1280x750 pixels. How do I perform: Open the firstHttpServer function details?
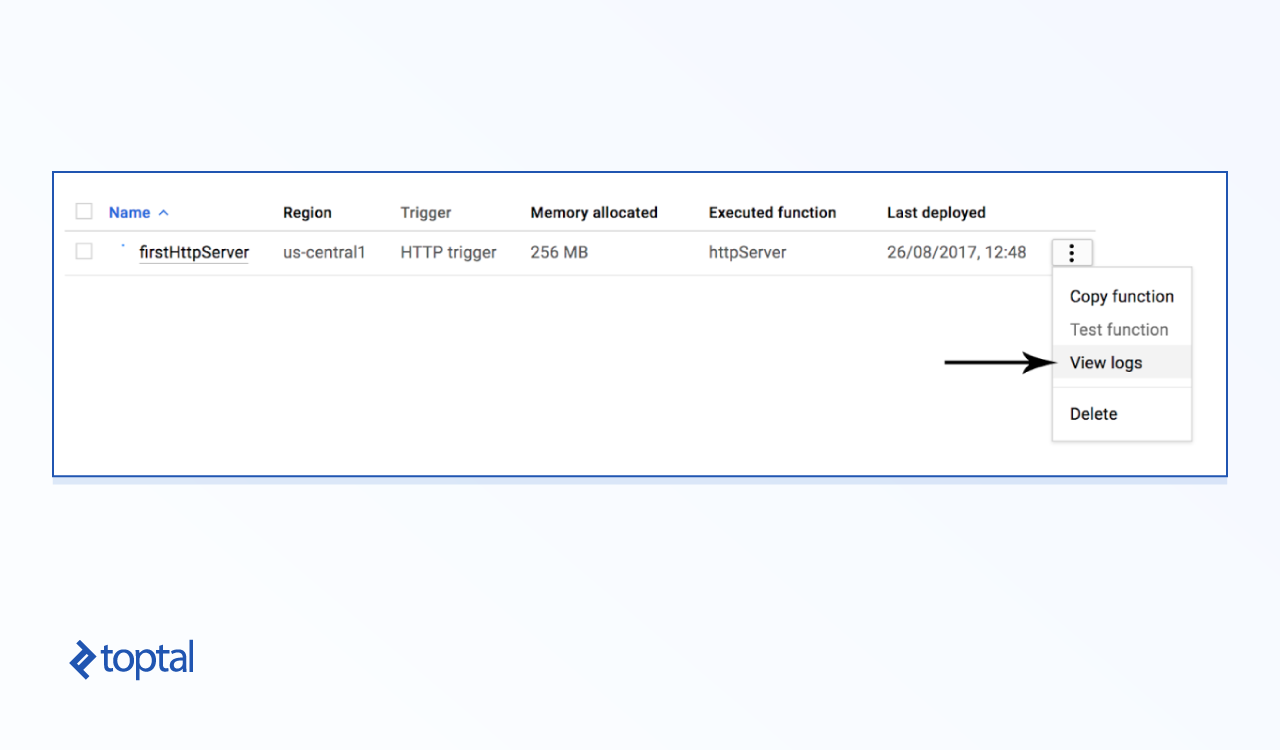pos(193,252)
